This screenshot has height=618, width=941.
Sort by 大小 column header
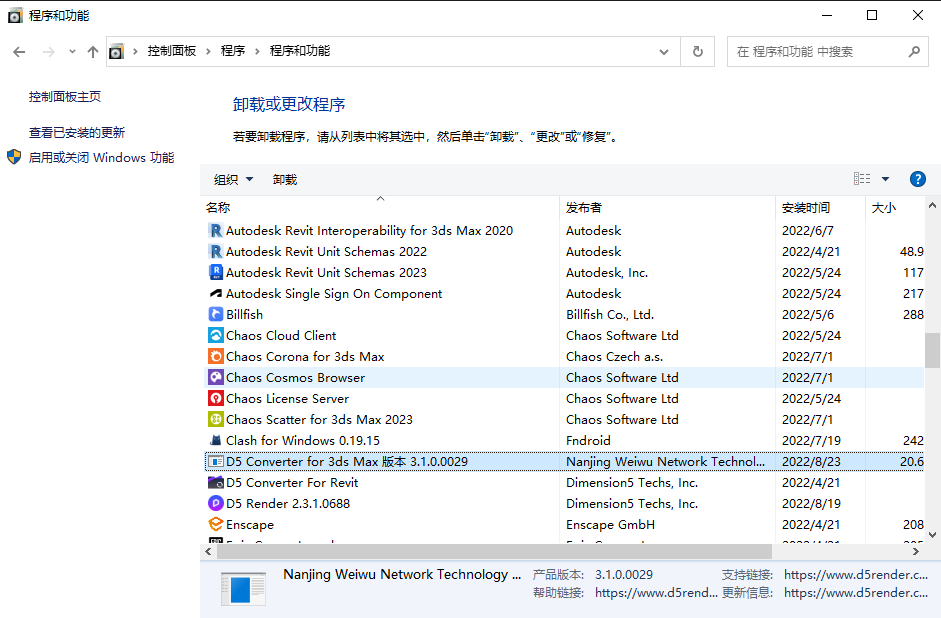tap(895, 208)
